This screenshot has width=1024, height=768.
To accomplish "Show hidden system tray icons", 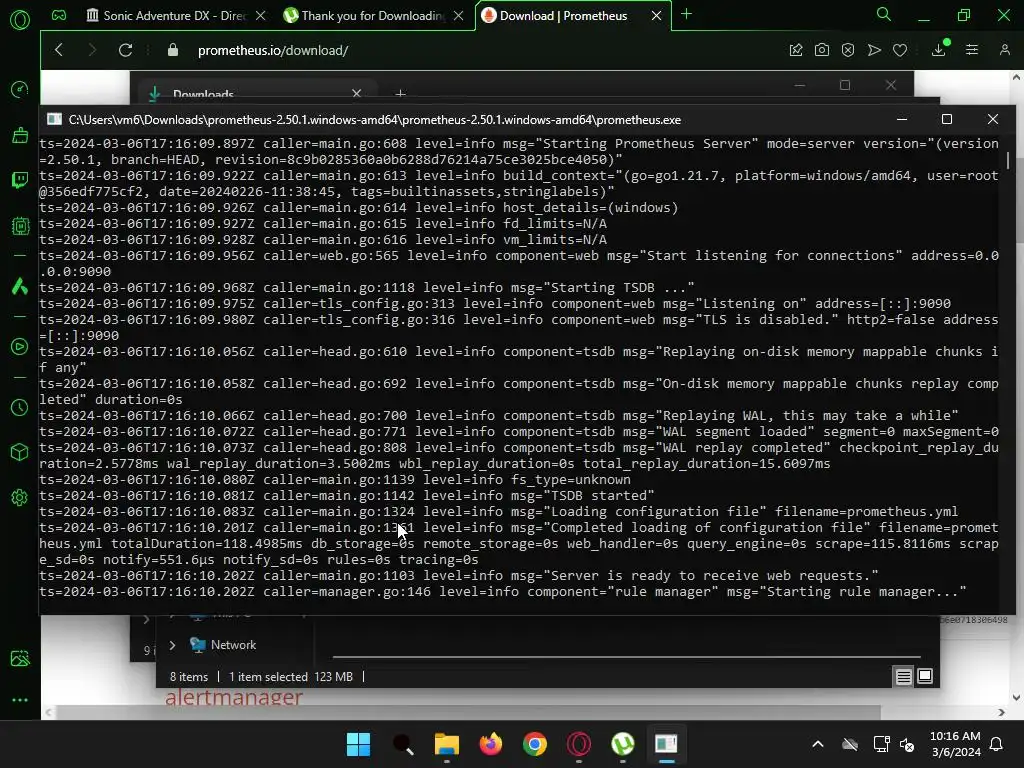I will point(818,744).
